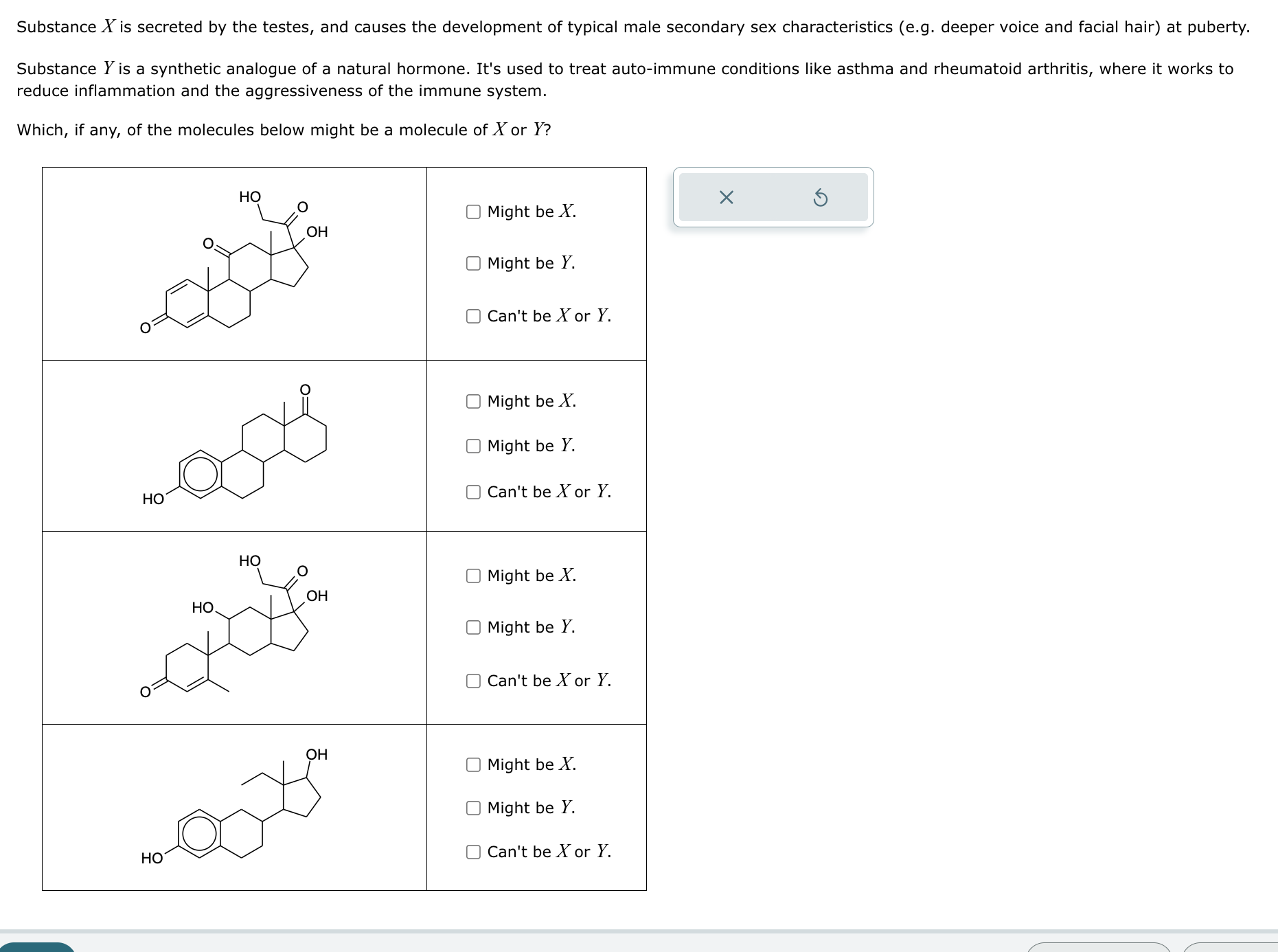Check "Might be X" for the first molecule

472,212
